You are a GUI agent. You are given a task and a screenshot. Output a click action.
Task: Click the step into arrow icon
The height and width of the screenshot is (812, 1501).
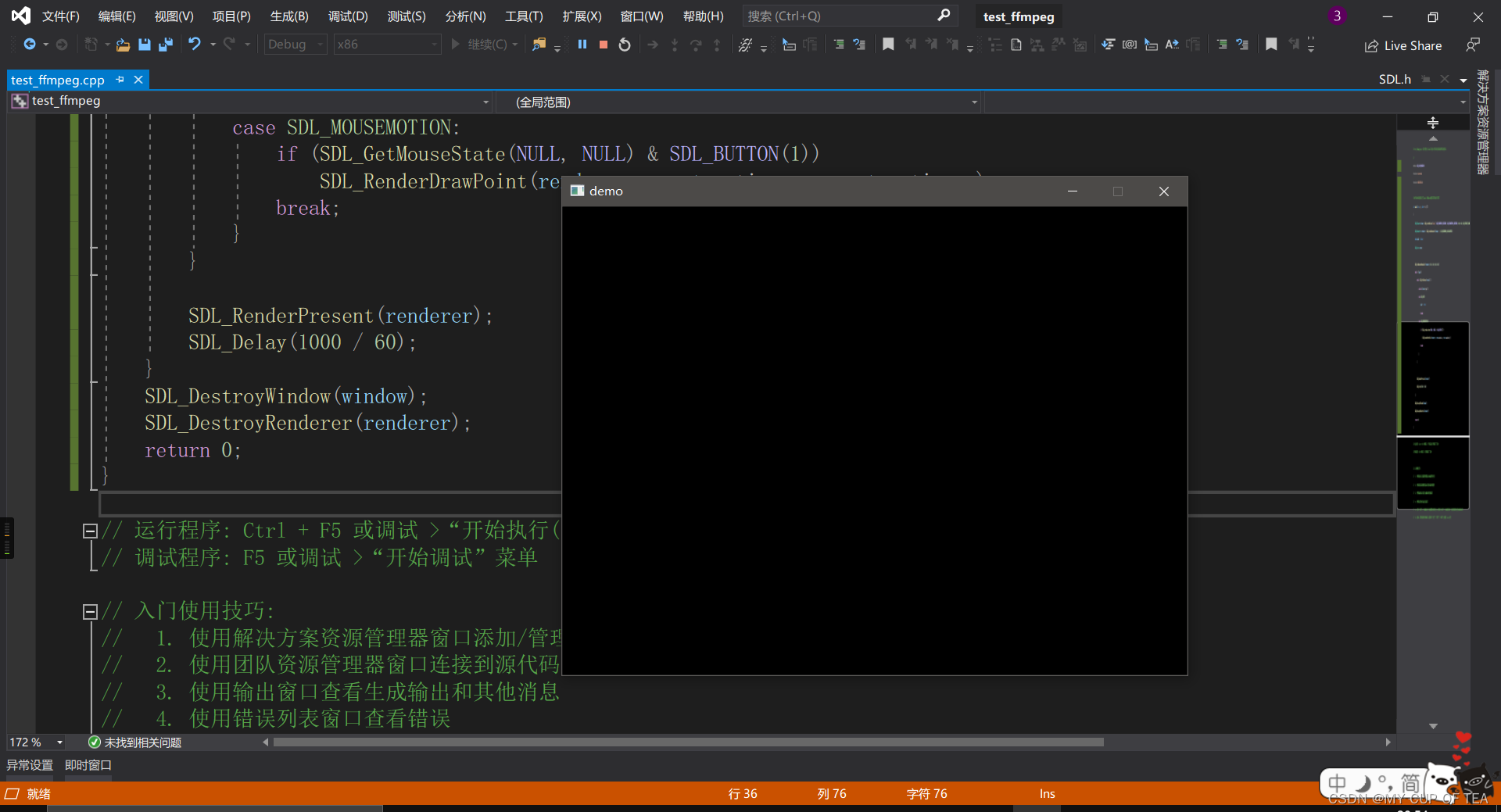point(675,45)
